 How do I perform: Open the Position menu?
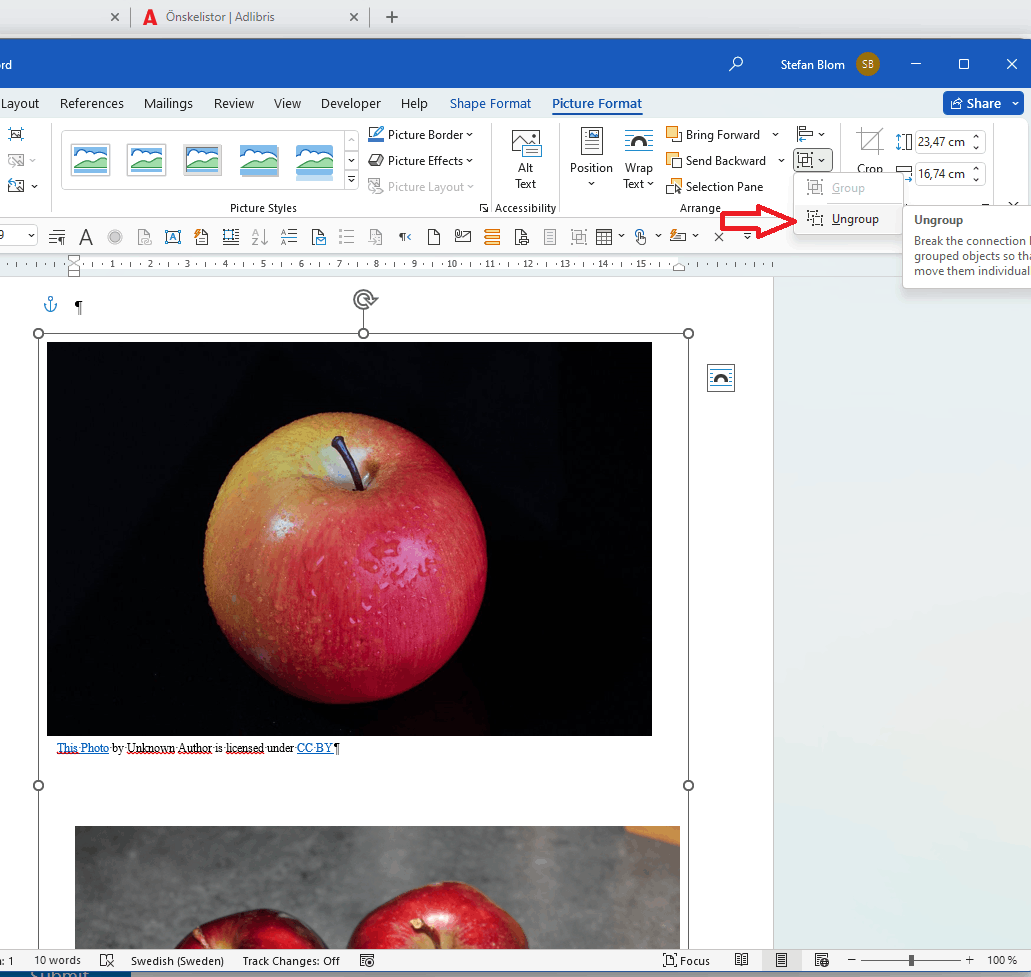pyautogui.click(x=591, y=158)
